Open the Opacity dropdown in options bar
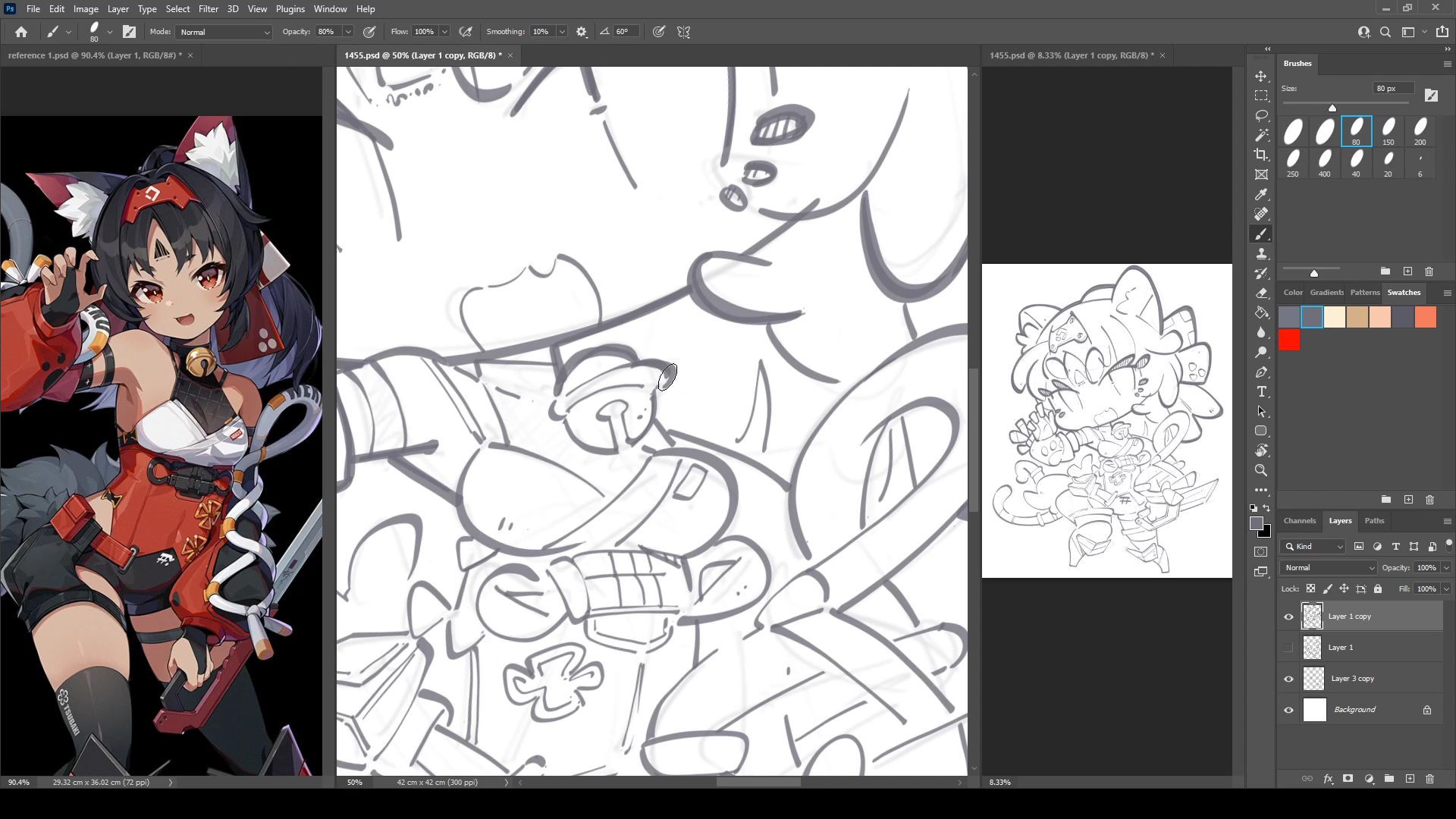1456x819 pixels. click(x=348, y=32)
